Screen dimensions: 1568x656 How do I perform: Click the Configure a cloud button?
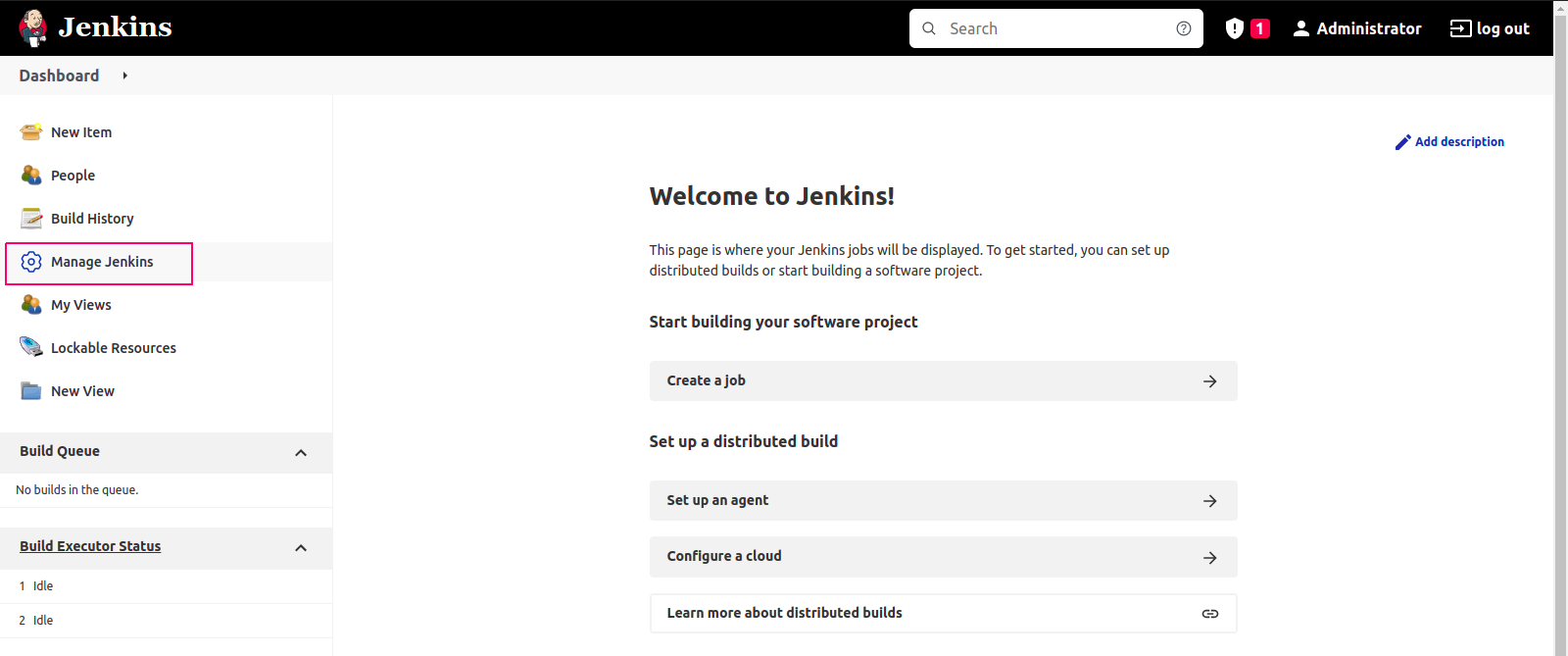coord(943,556)
